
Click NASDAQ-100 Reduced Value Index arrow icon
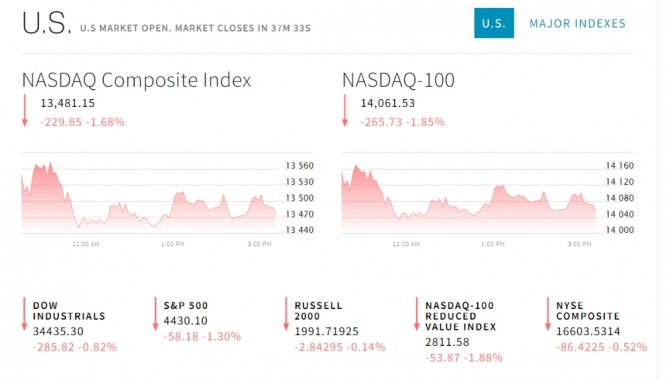pos(417,314)
